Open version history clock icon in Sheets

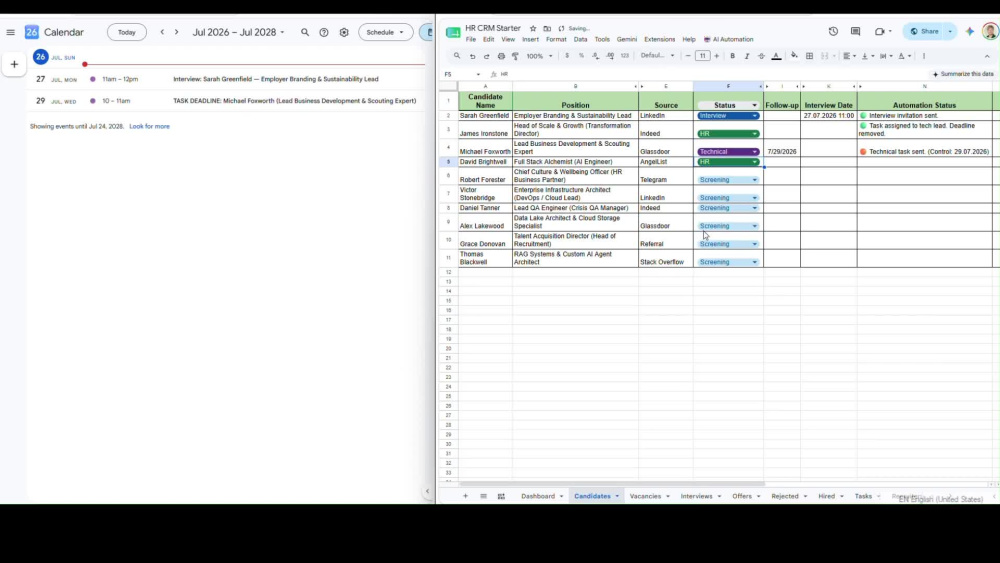833,31
